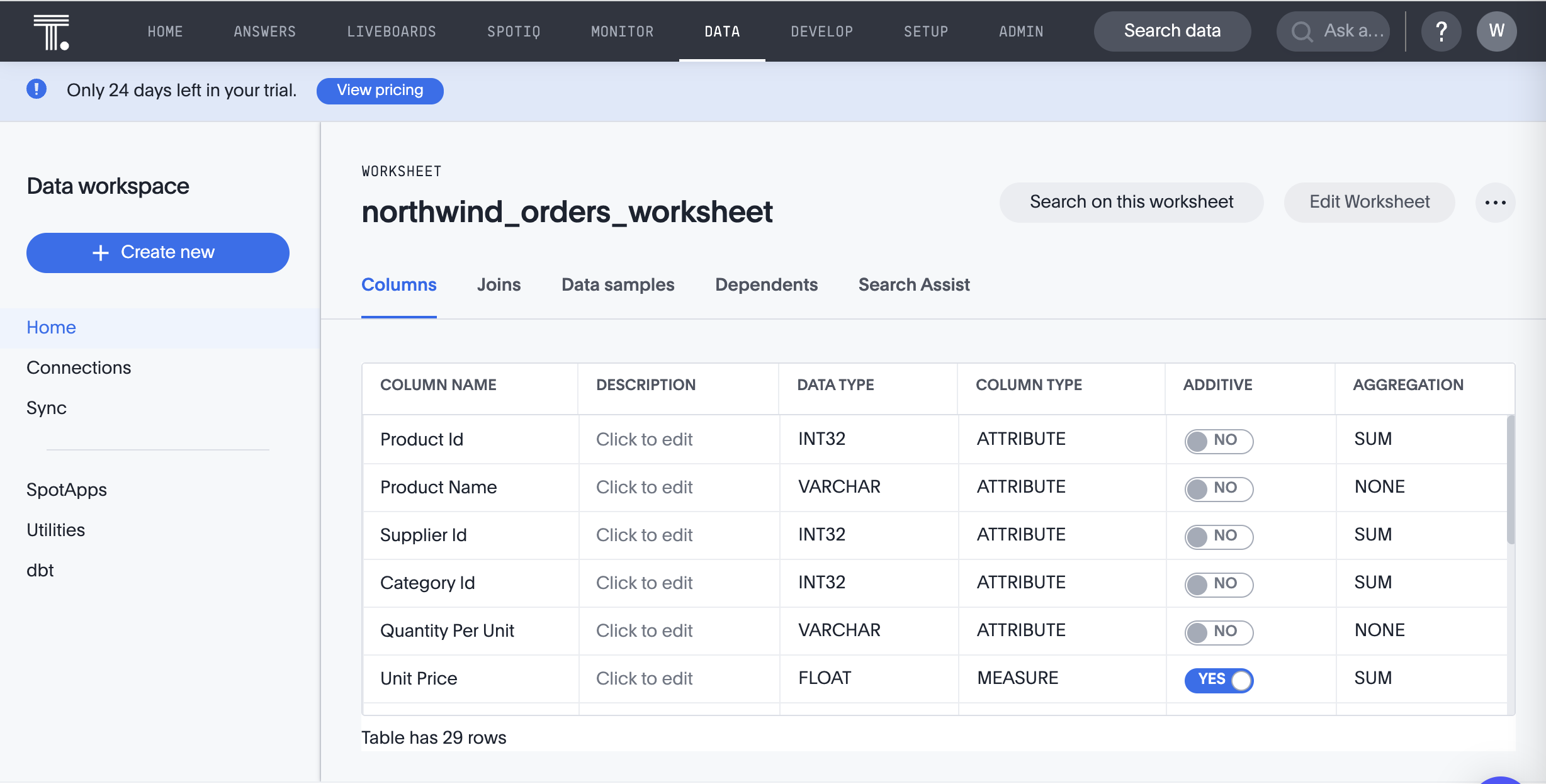Screen dimensions: 1546x784
Task: Open ADMIN in top navigation
Action: click(1020, 31)
